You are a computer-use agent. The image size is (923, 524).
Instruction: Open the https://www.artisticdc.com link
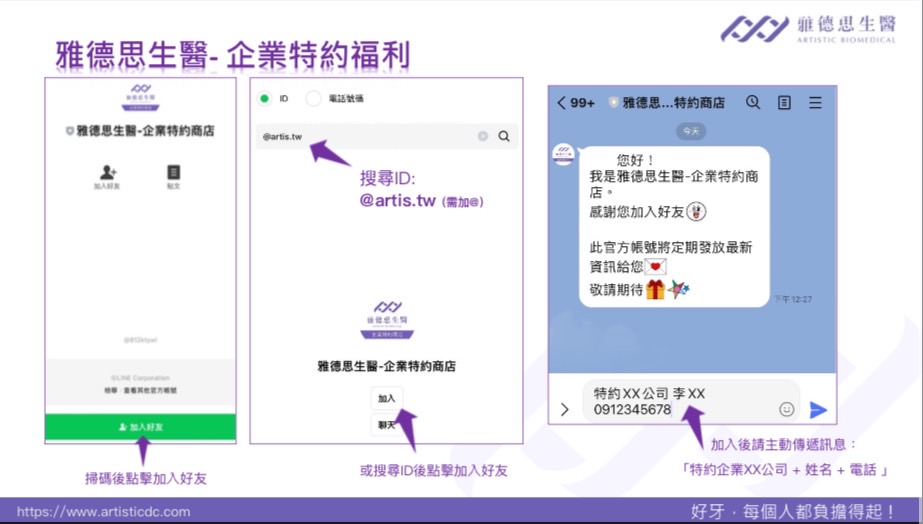point(104,512)
